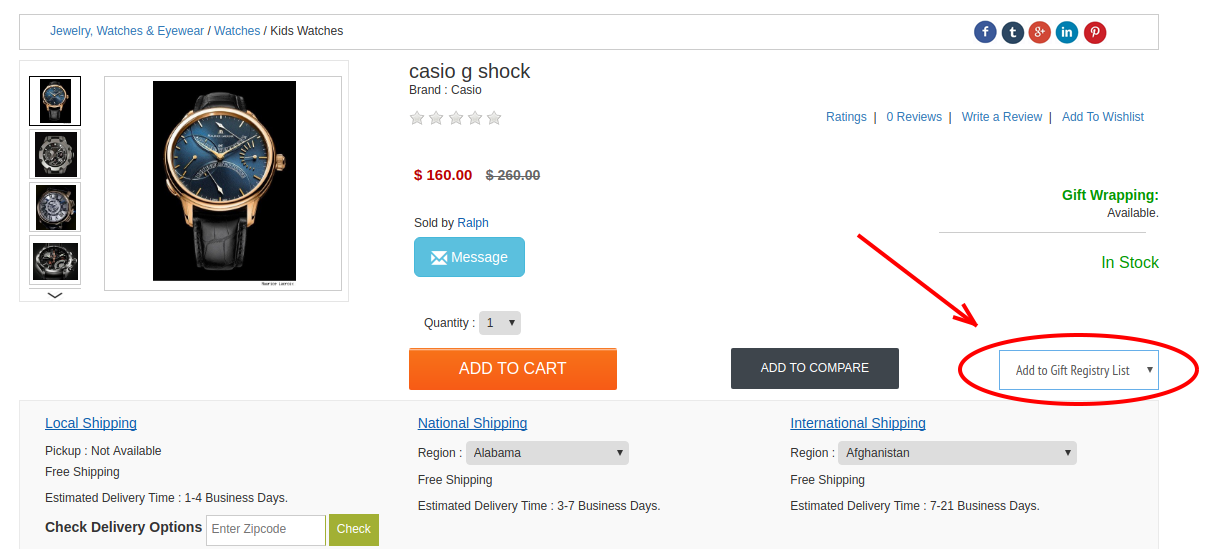This screenshot has height=549, width=1217.
Task: Open the Quantity dropdown
Action: (500, 323)
